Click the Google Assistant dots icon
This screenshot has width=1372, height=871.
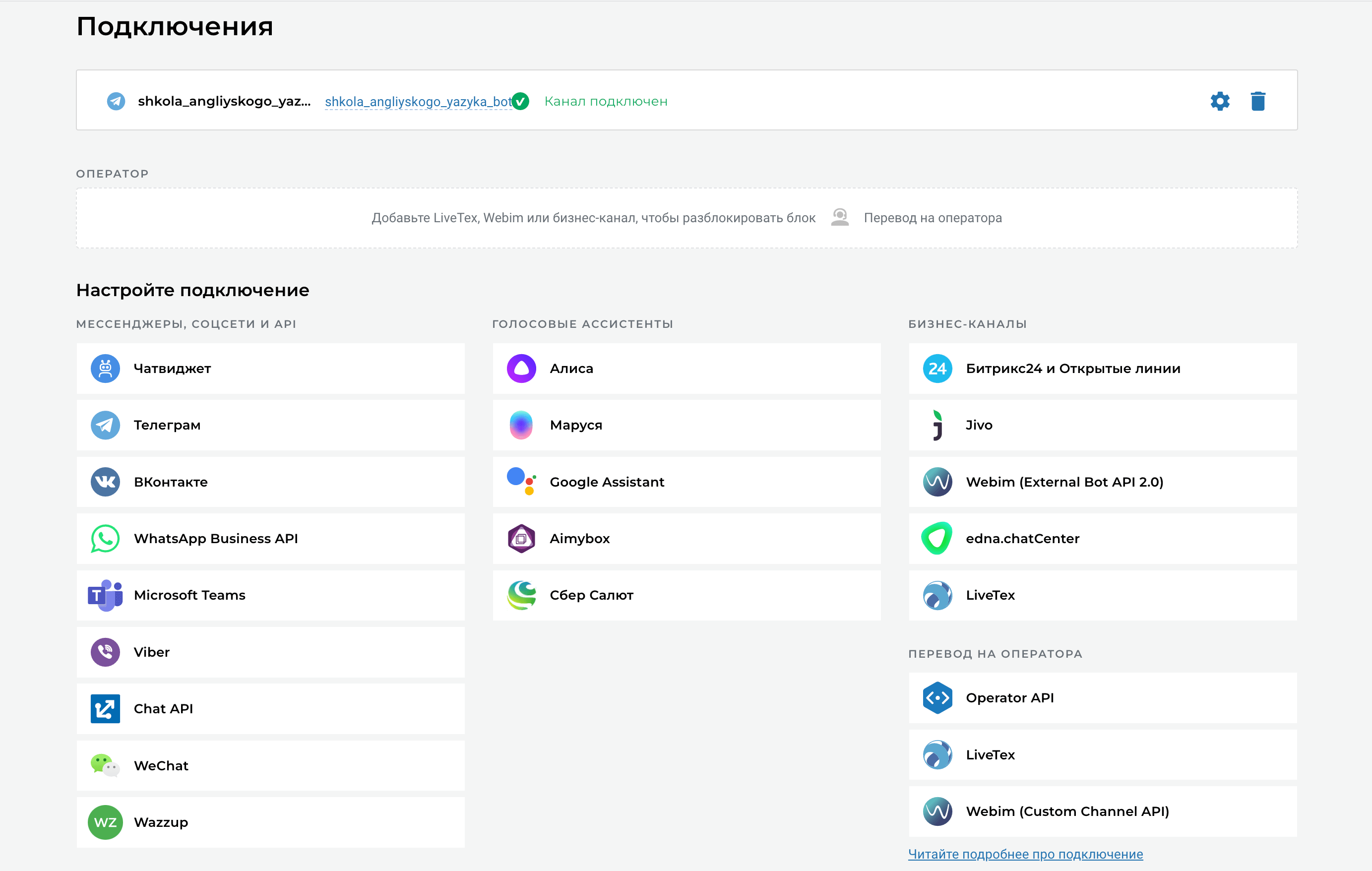521,482
